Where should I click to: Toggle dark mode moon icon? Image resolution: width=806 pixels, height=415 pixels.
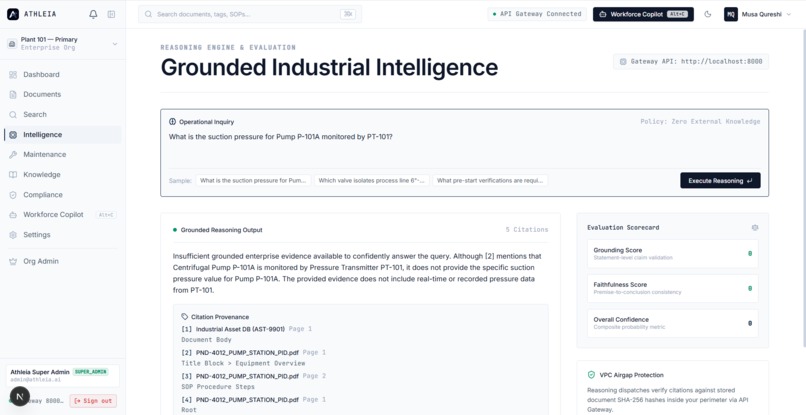pos(707,14)
